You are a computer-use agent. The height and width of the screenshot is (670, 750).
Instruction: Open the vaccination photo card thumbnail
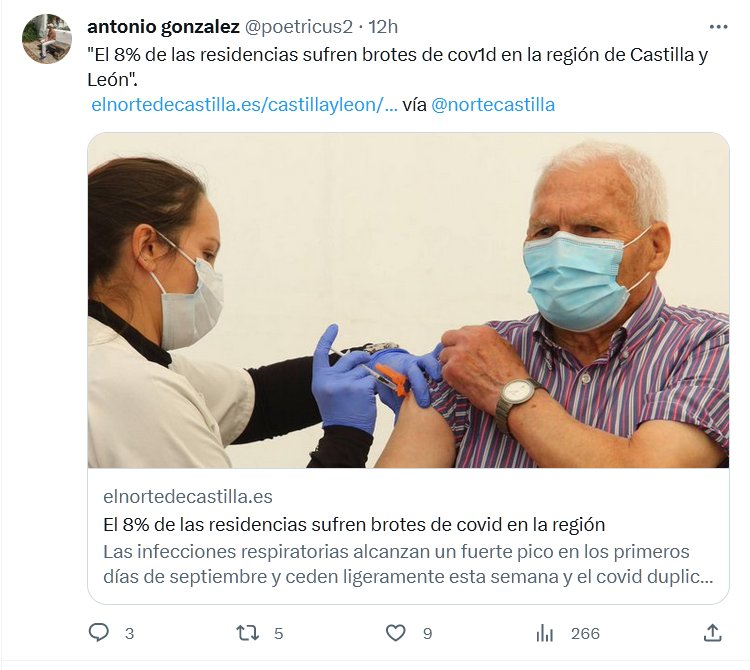click(x=408, y=300)
